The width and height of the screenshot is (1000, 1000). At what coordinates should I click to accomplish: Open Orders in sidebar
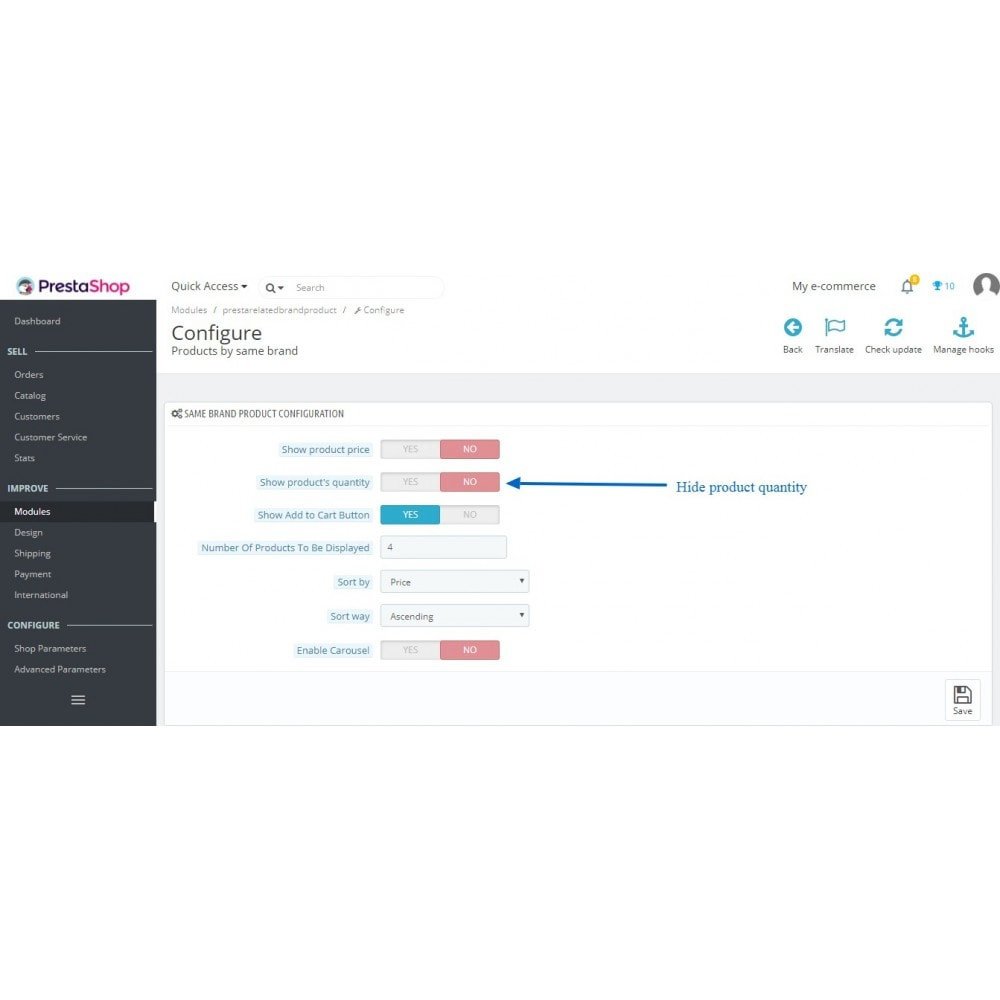(x=29, y=374)
